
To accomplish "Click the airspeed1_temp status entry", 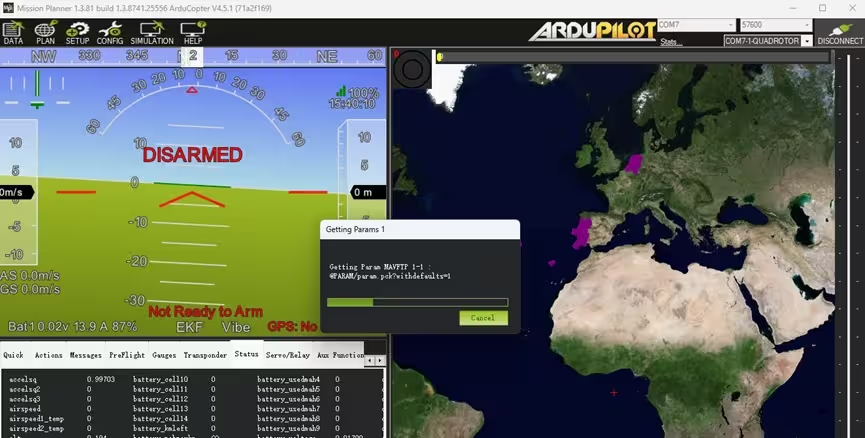I will (x=36, y=419).
